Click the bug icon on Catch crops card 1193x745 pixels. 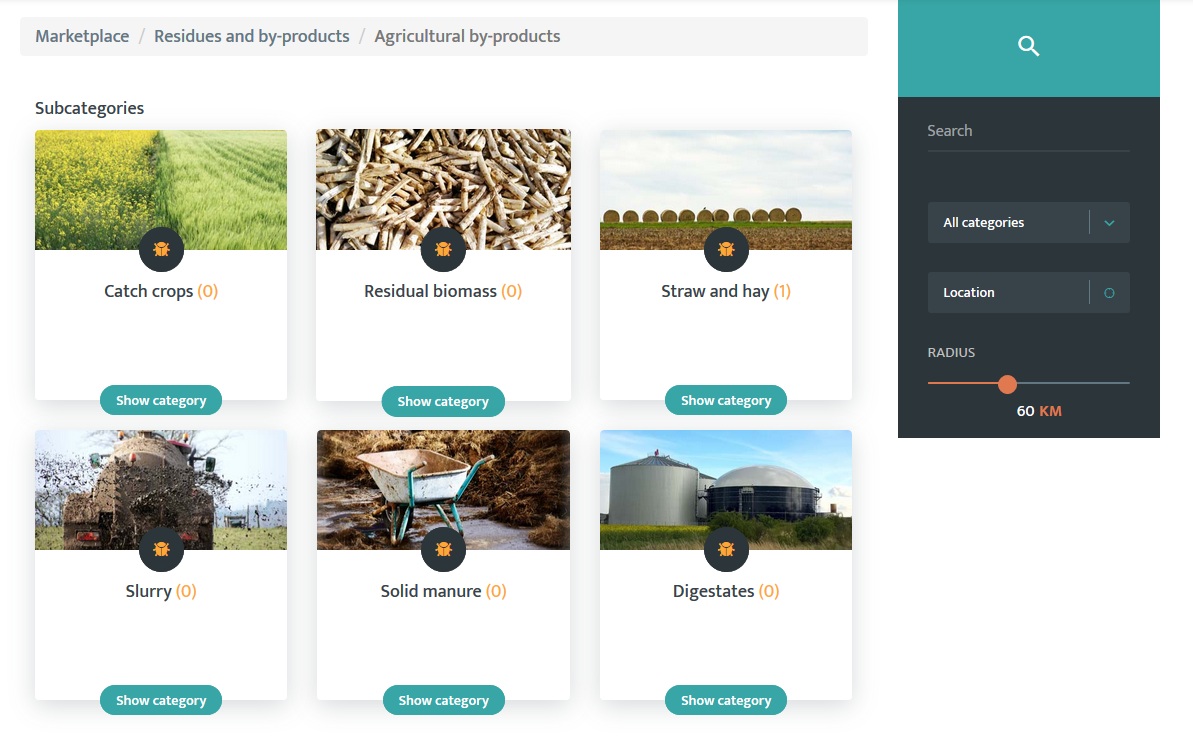click(x=161, y=249)
